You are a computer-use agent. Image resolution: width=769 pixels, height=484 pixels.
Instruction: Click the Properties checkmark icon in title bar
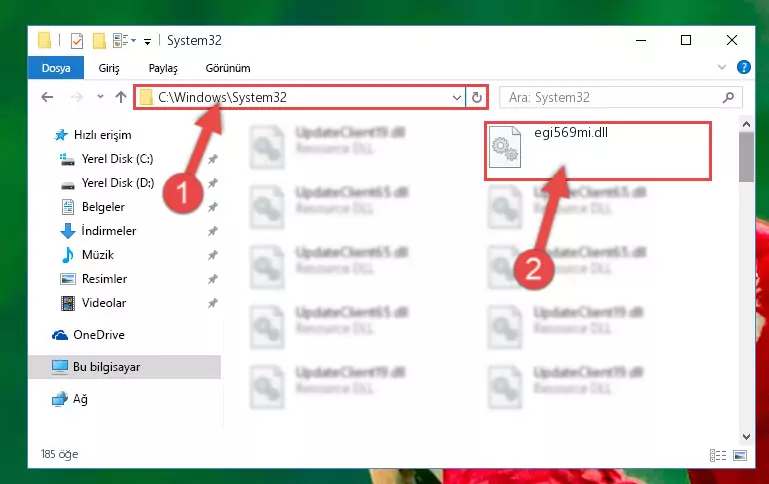[77, 41]
